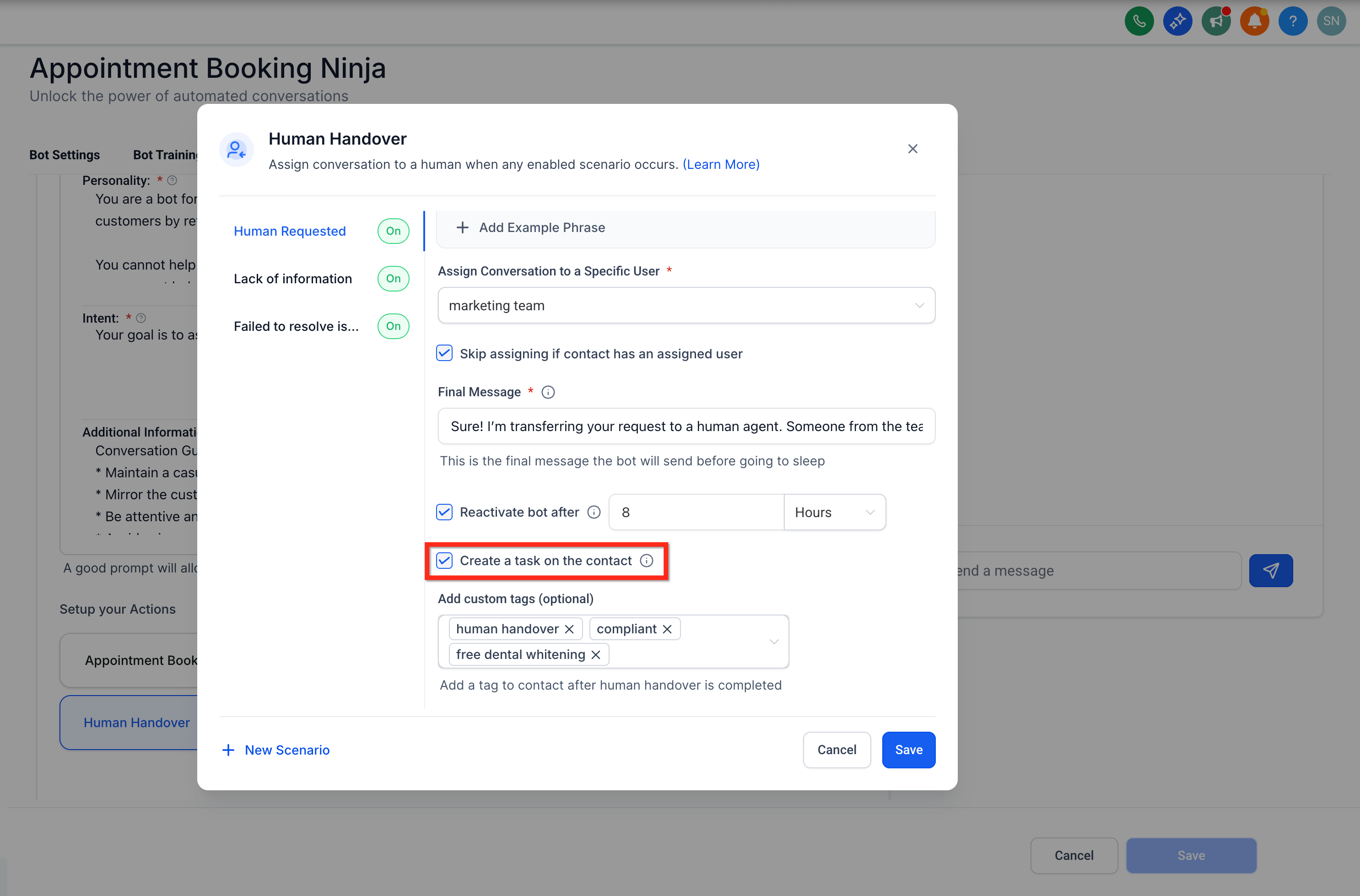Select the Lack of information scenario
Image resolution: width=1360 pixels, height=896 pixels.
pyautogui.click(x=292, y=278)
